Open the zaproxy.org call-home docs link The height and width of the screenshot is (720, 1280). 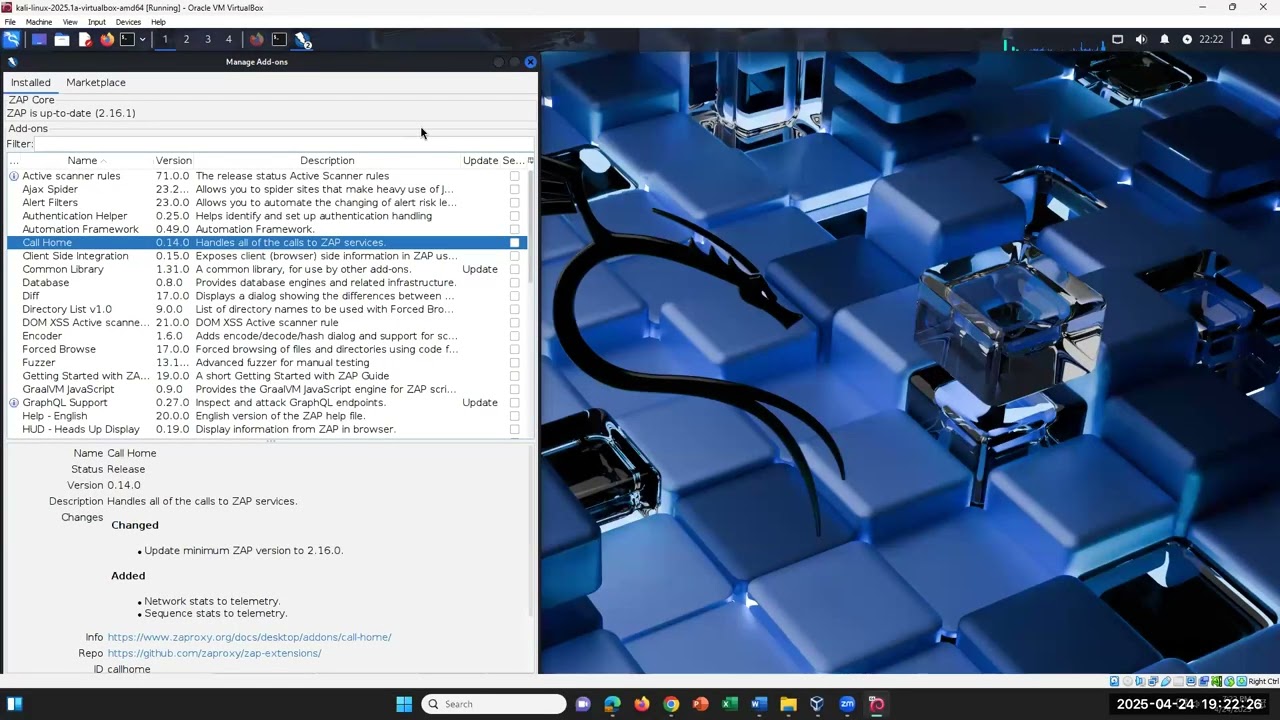[x=249, y=637]
